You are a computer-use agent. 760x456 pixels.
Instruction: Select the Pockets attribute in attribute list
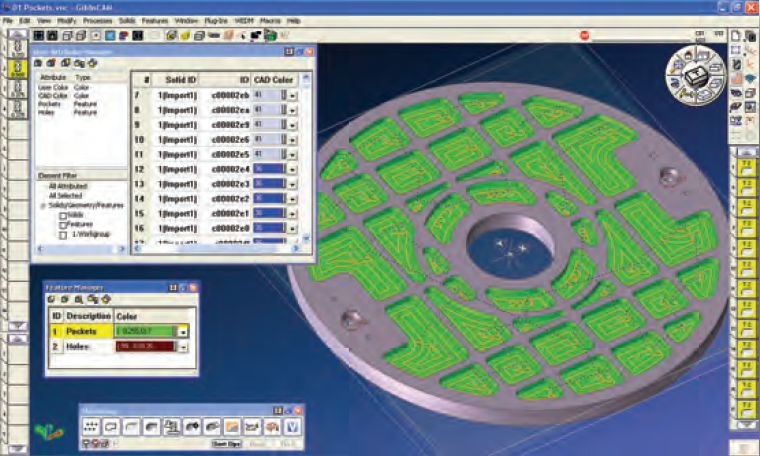tap(49, 104)
